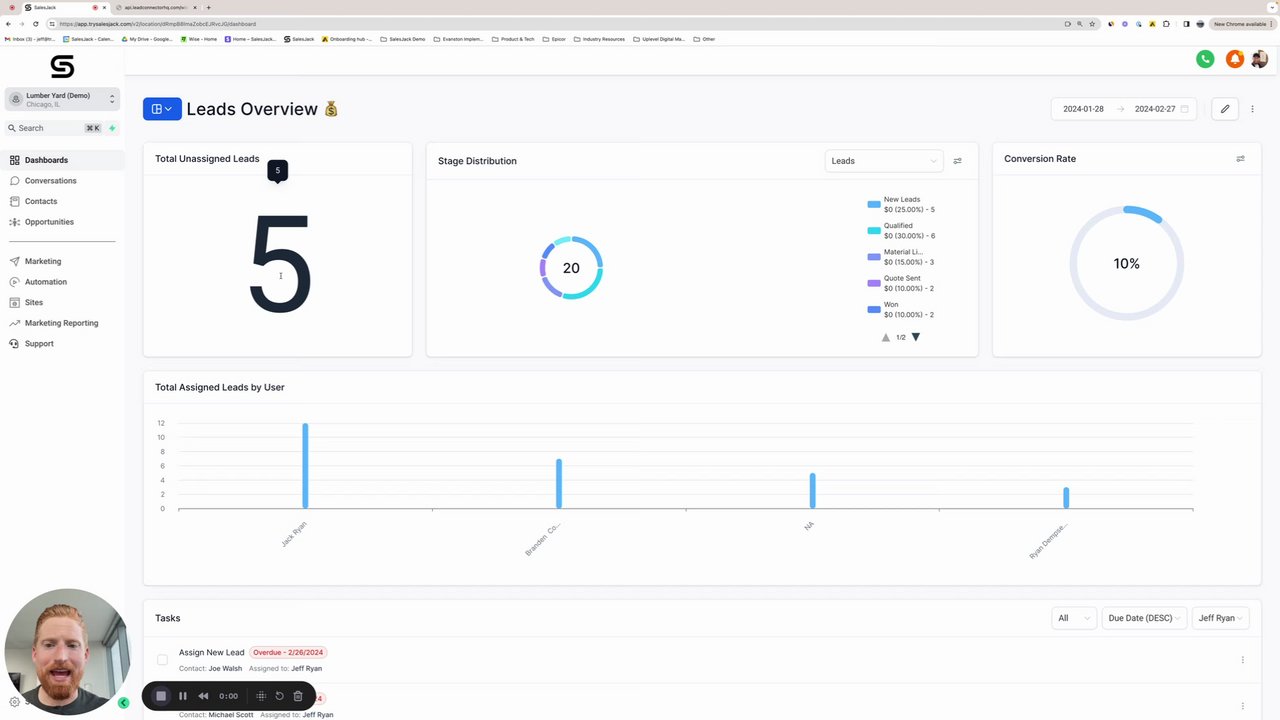The image size is (1280, 720).
Task: Open the Industry Resources bookmark folder
Action: 598,39
